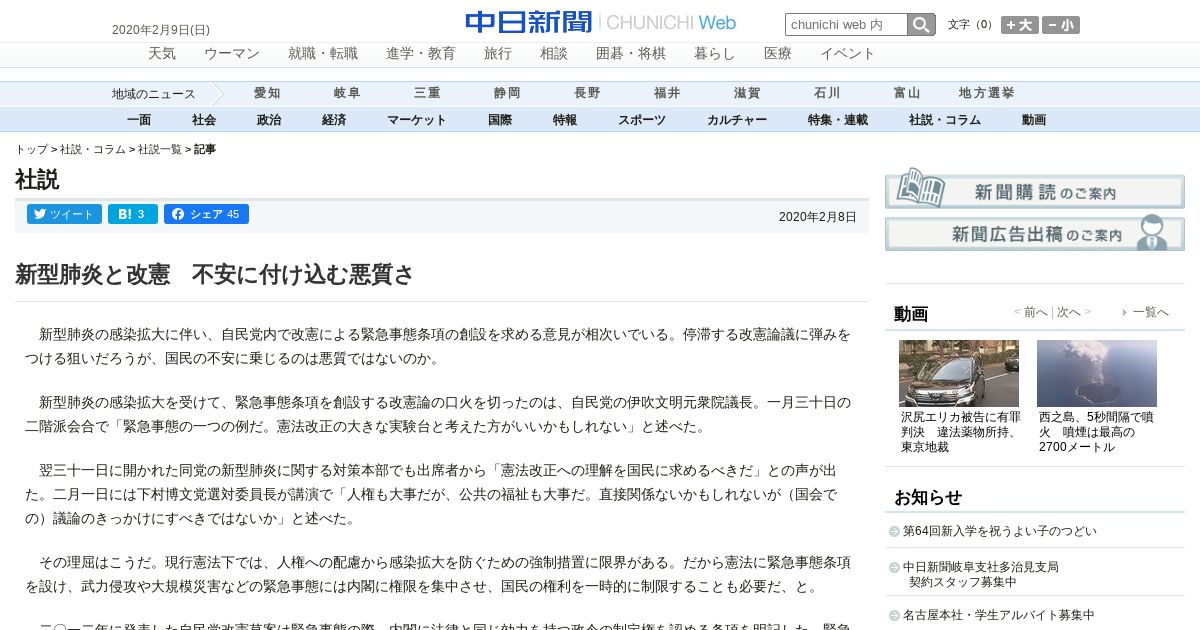
Task: Open the 相談 menu item
Action: tap(554, 54)
